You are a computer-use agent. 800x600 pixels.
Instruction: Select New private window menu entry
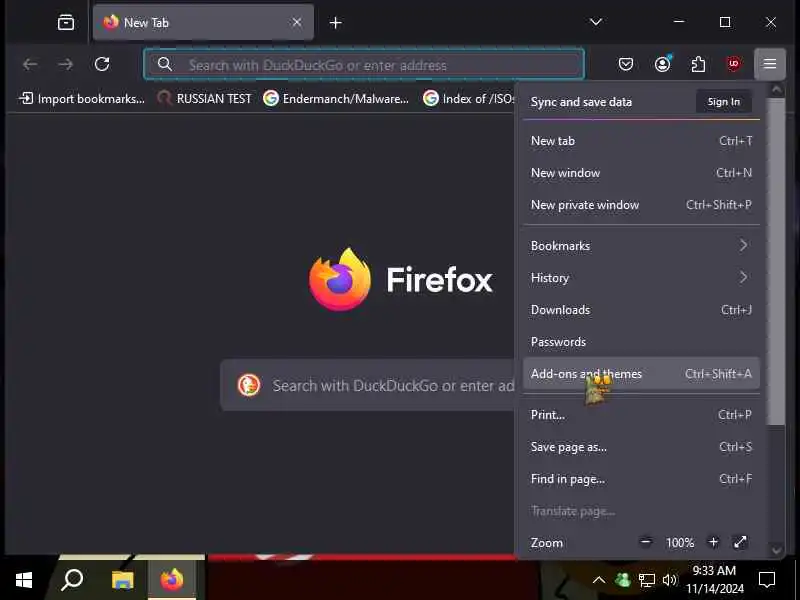pyautogui.click(x=641, y=205)
